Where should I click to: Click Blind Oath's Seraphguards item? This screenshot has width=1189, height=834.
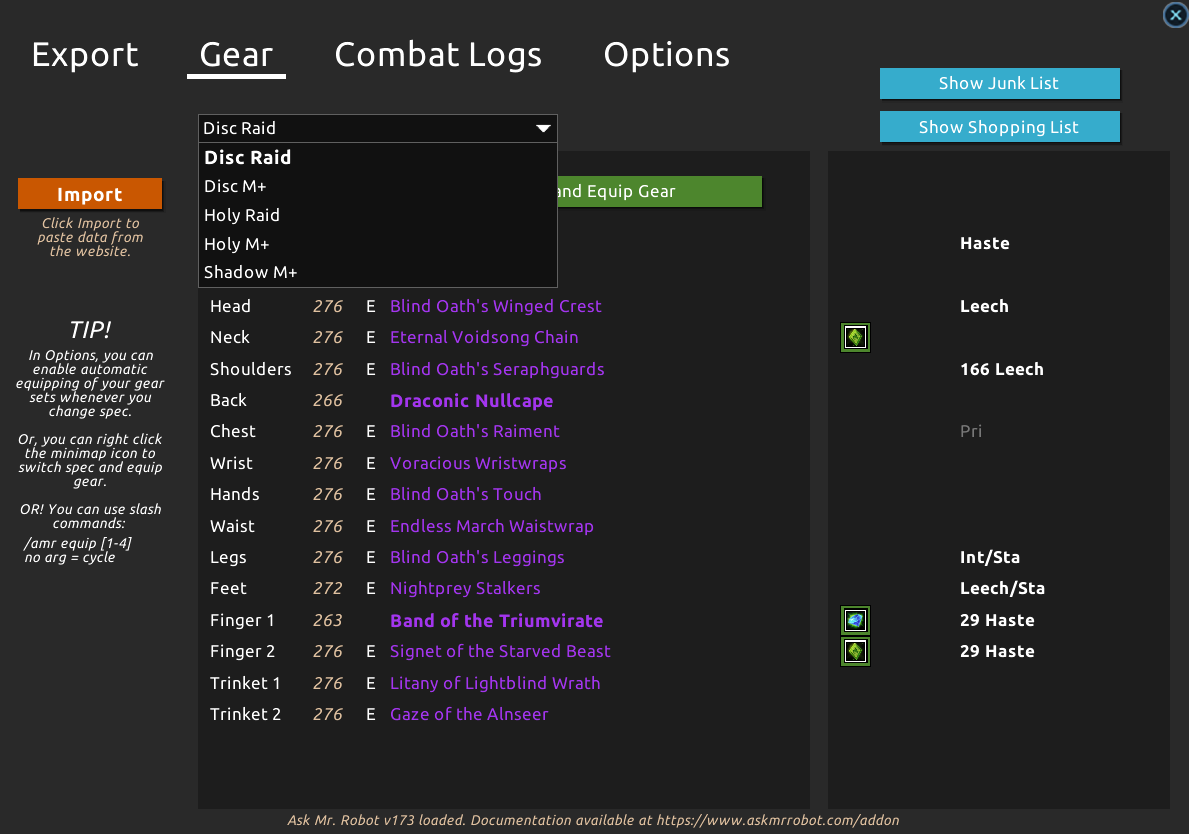(497, 369)
